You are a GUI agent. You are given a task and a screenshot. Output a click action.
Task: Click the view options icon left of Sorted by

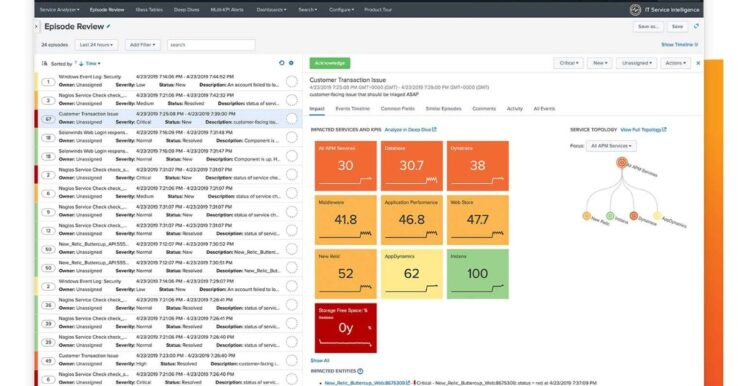click(45, 63)
